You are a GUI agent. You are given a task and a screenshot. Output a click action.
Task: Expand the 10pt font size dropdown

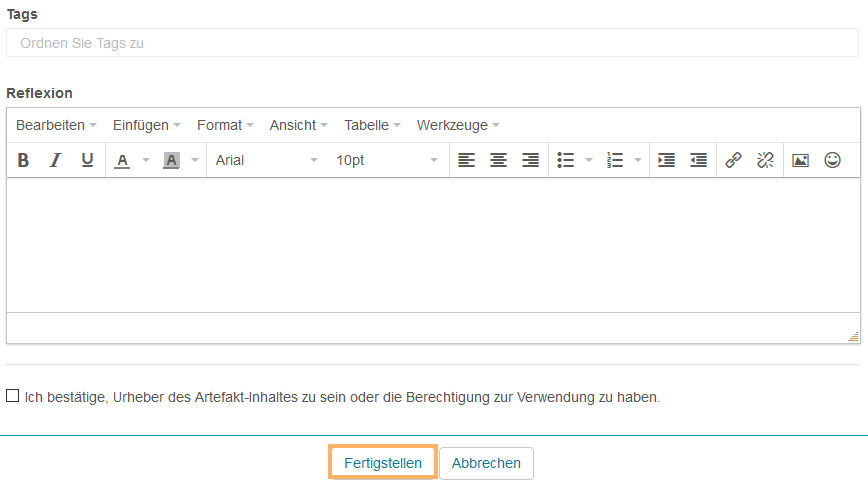coord(387,160)
